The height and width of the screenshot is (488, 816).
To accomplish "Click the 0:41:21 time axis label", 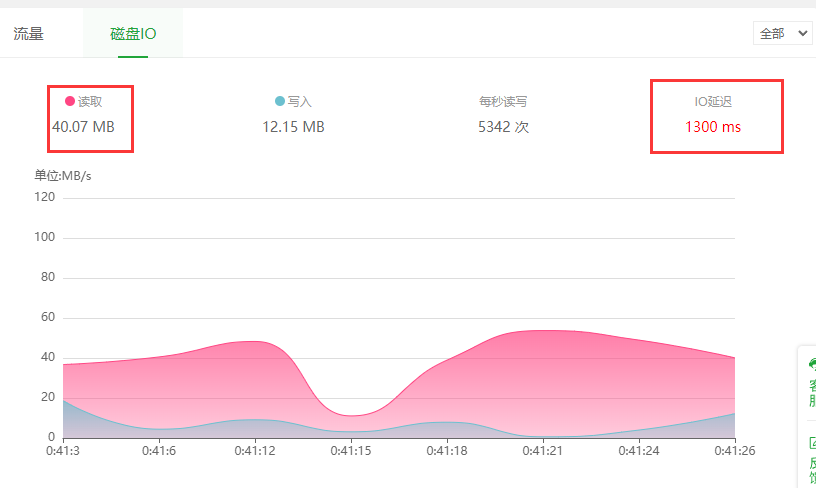I will click(543, 451).
